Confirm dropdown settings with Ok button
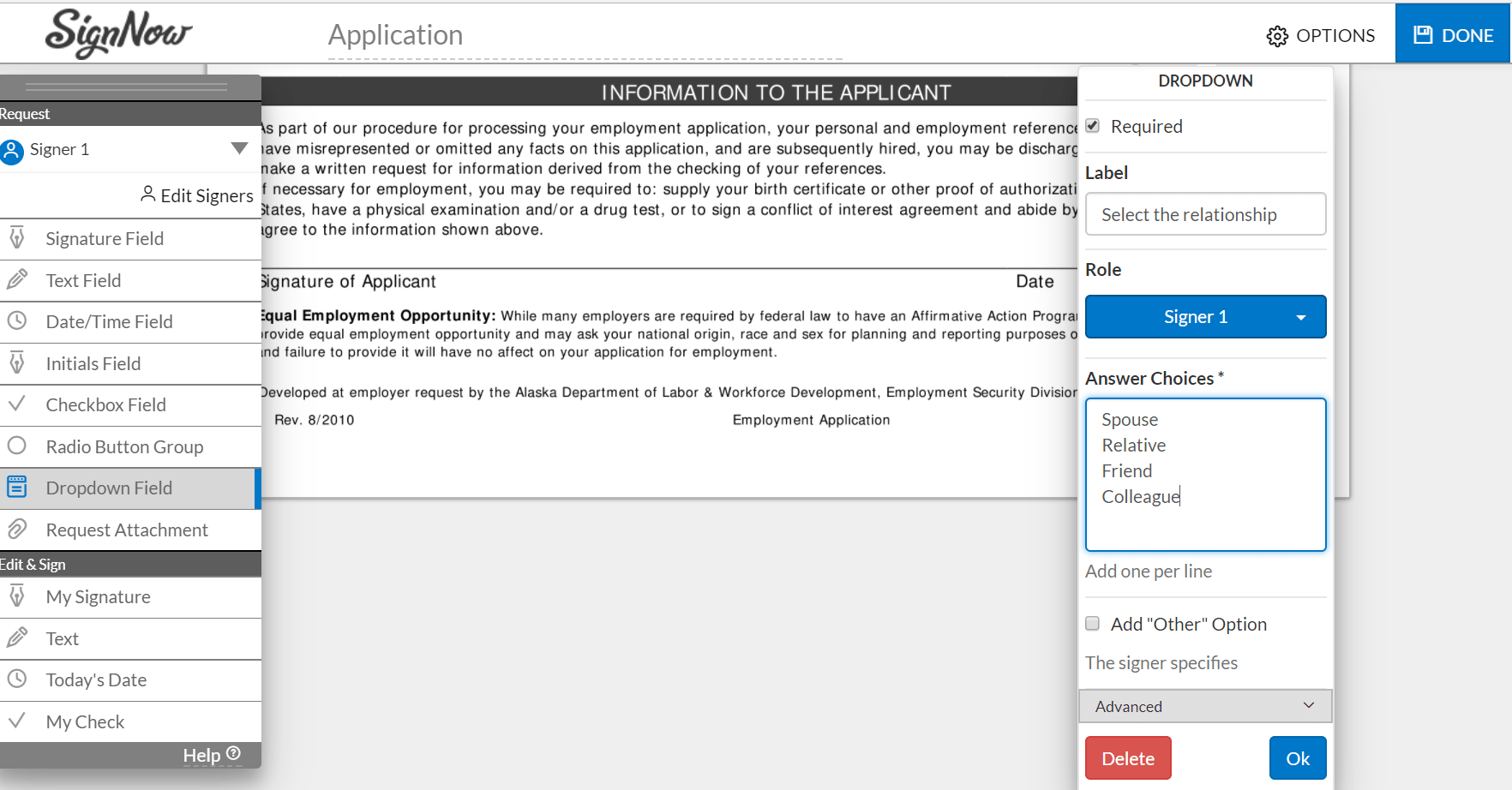This screenshot has width=1512, height=790. [1297, 758]
